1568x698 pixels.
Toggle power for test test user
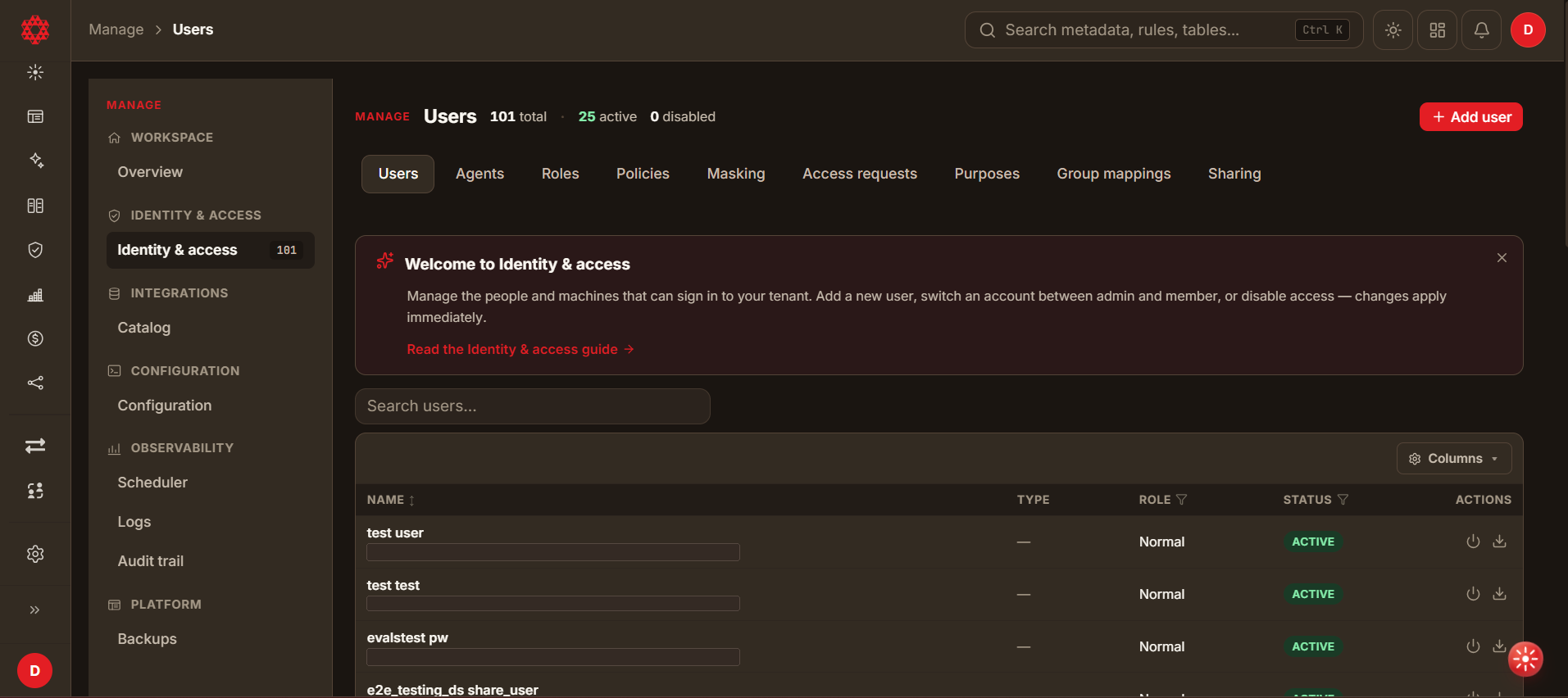(1473, 594)
